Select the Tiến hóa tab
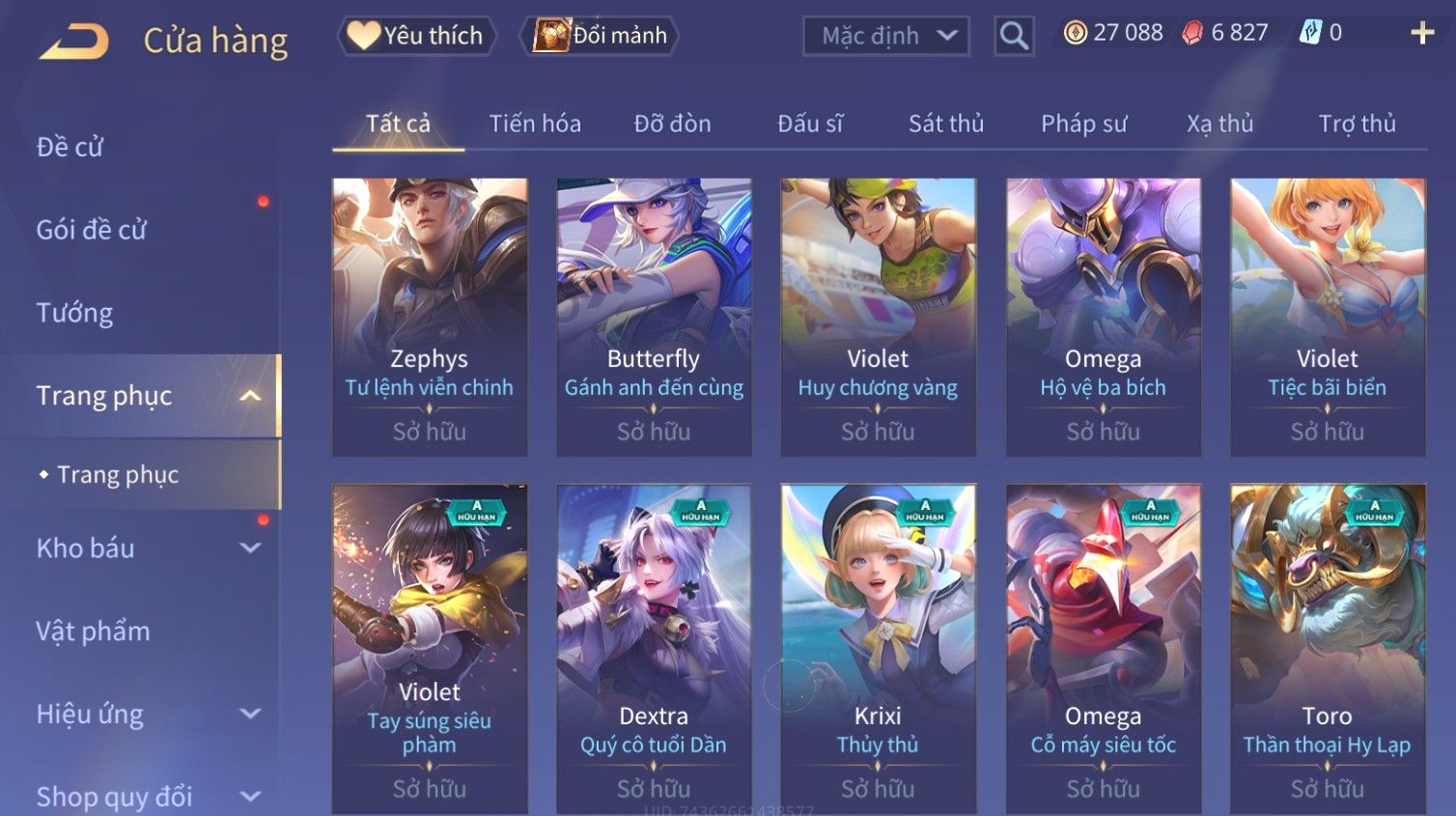The width and height of the screenshot is (1456, 816). pyautogui.click(x=535, y=124)
